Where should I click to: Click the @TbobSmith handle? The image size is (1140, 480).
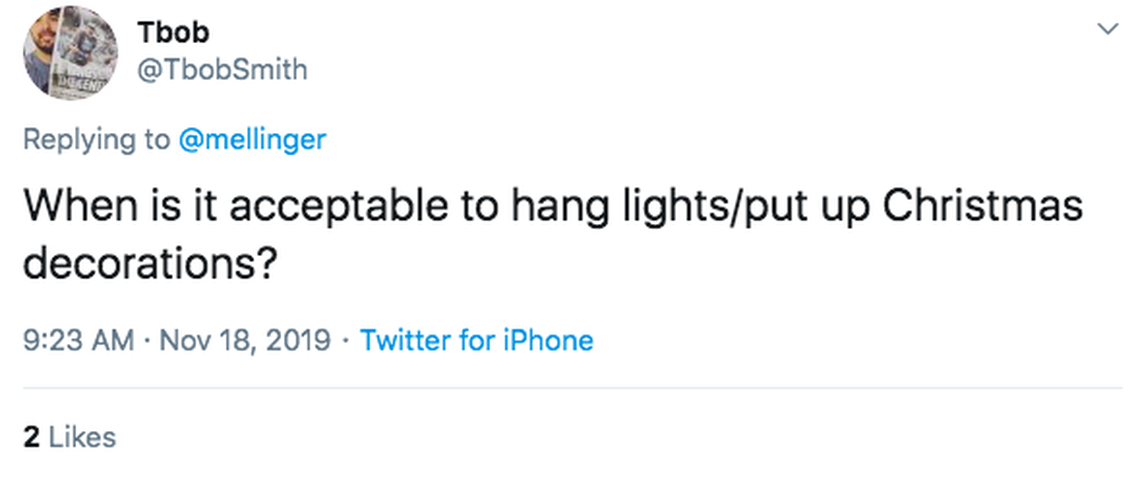point(222,69)
